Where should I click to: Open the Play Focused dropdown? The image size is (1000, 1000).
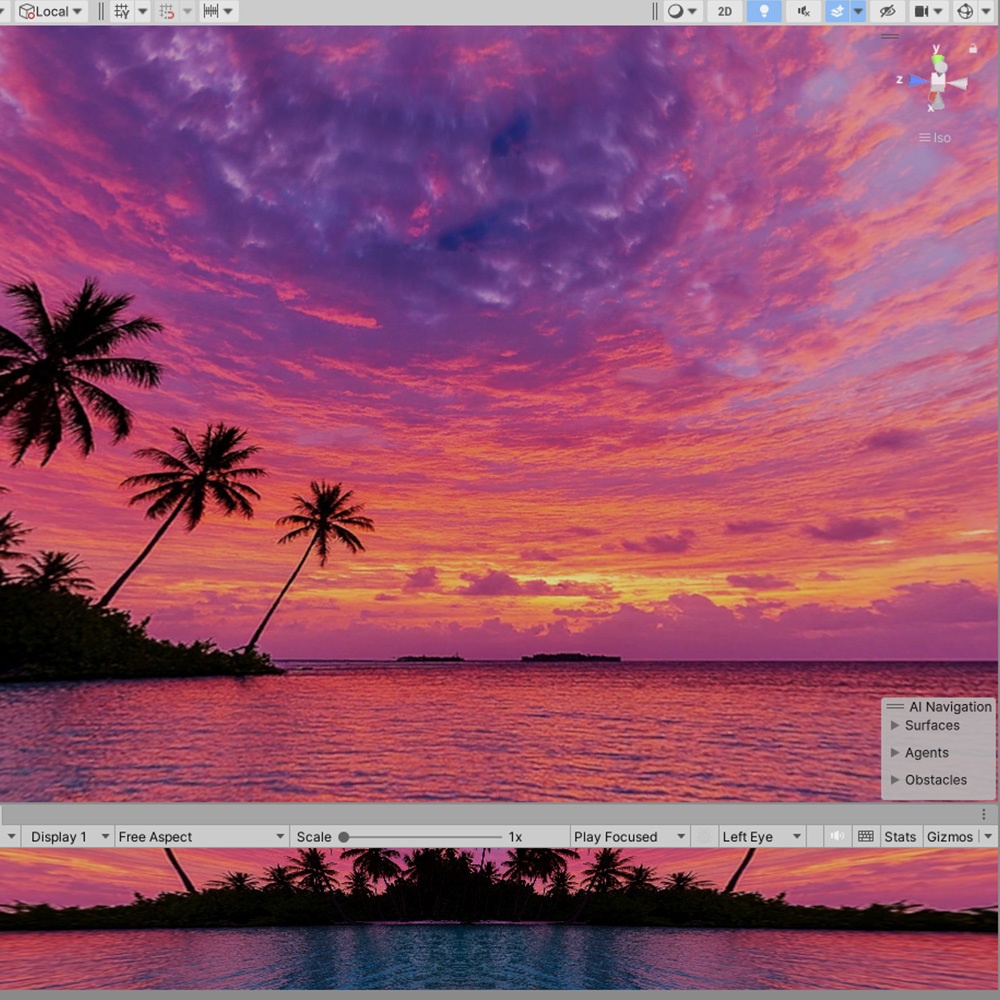tap(629, 837)
